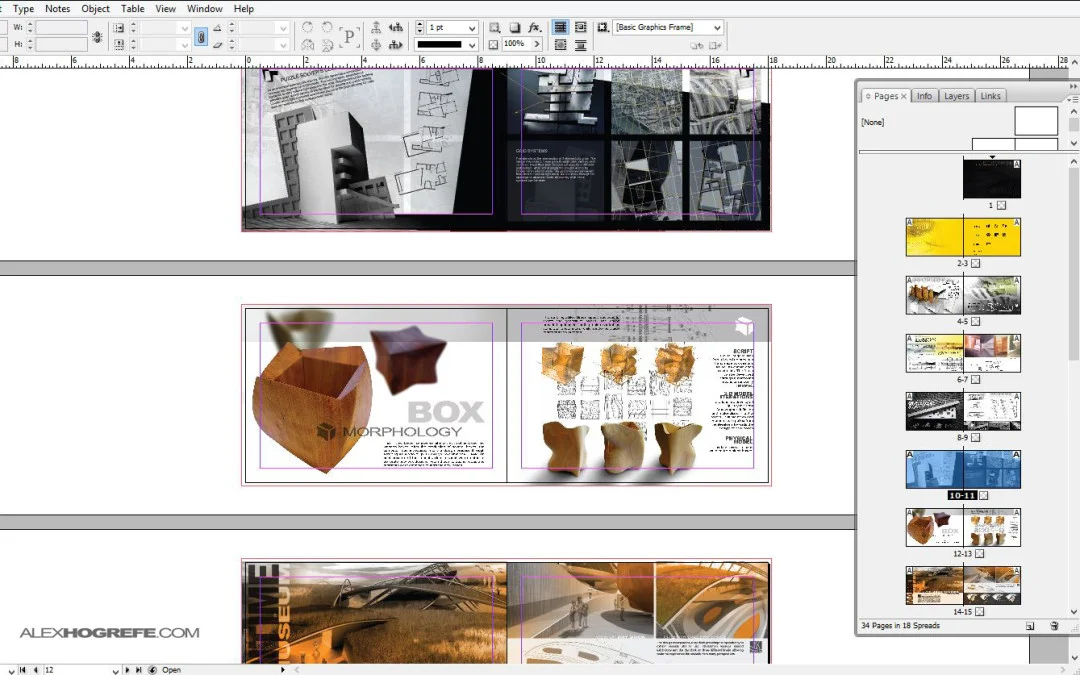
Task: Open the preflight Open menu arrow
Action: [x=282, y=669]
